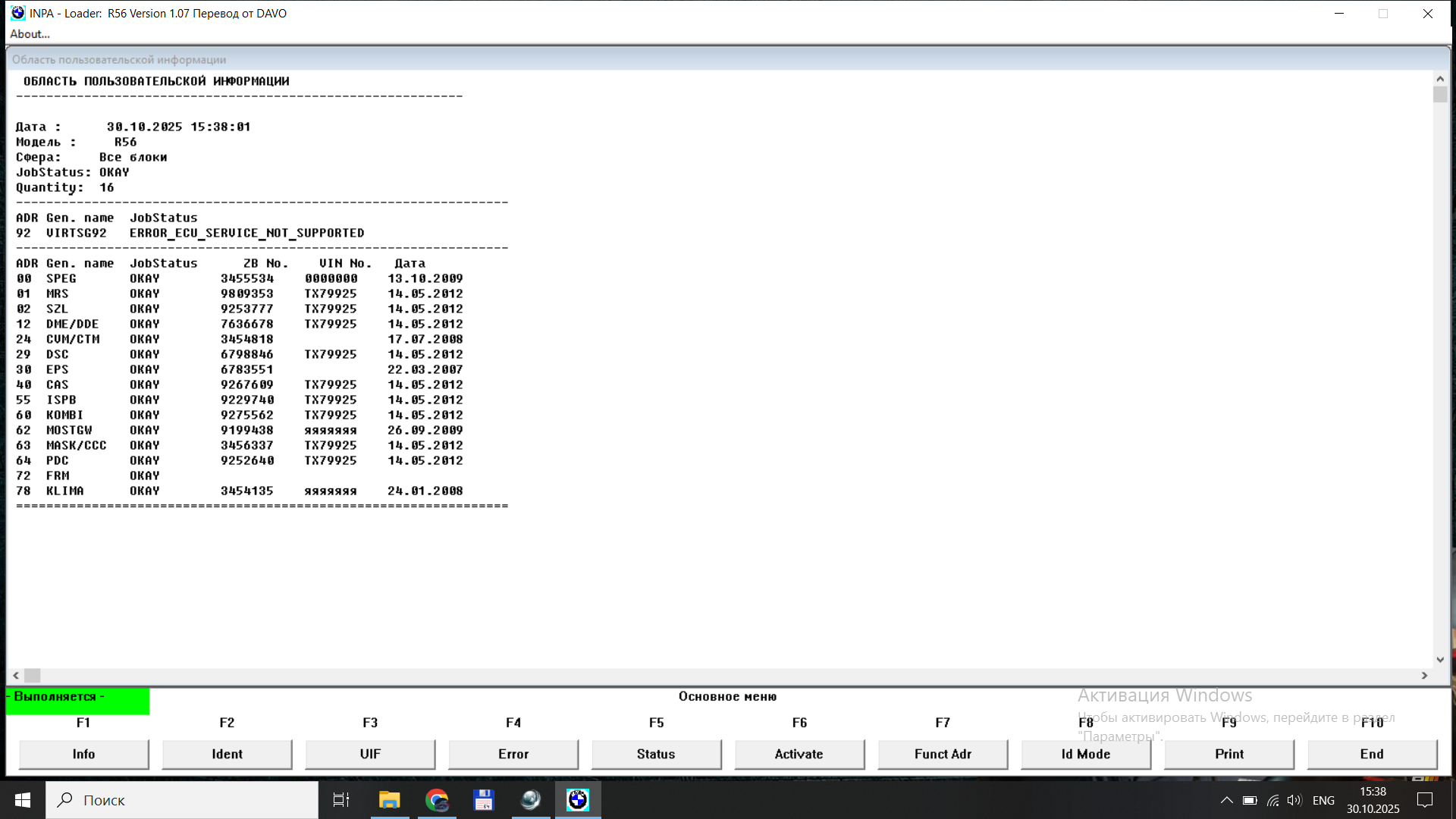Click the network tray icon
Screen dimensions: 1456x819
(x=1273, y=800)
